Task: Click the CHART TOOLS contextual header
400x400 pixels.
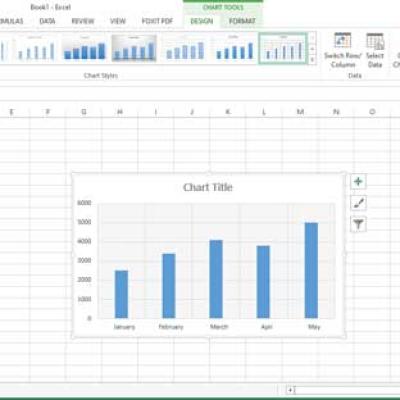Action: pos(223,7)
